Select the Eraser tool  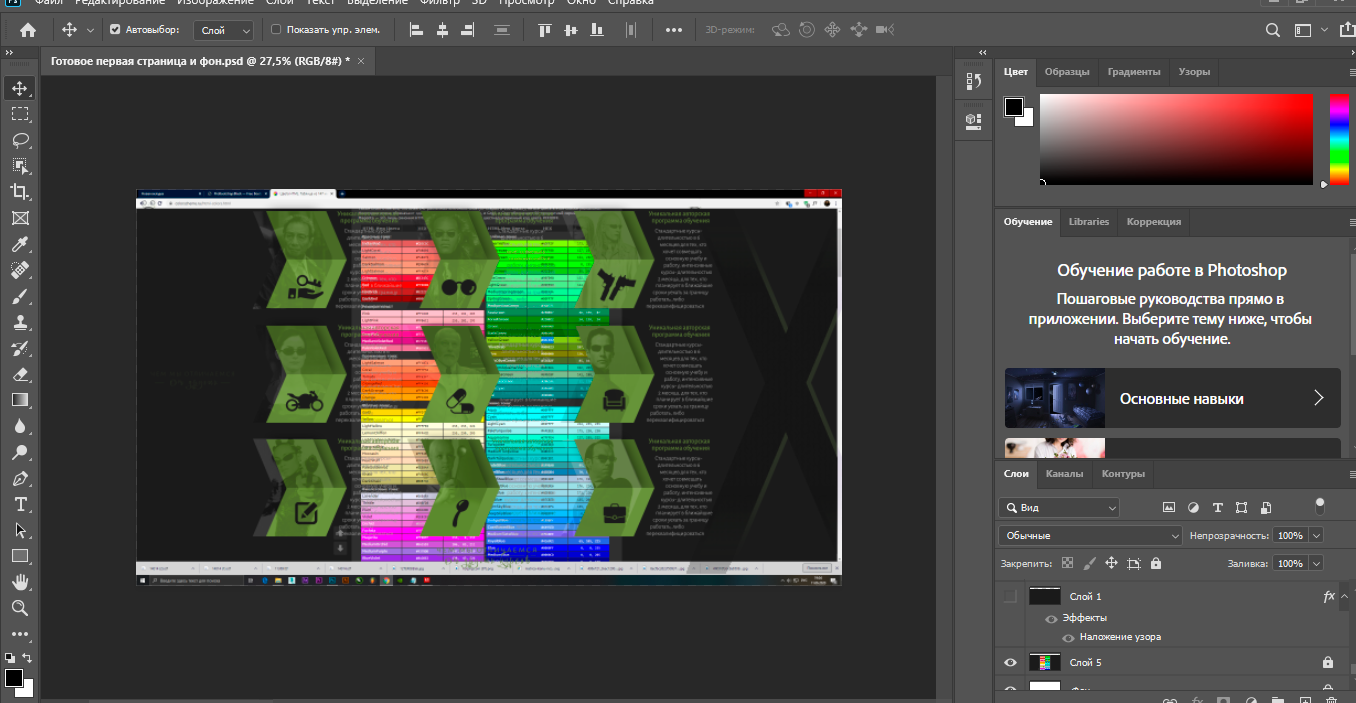pos(19,374)
